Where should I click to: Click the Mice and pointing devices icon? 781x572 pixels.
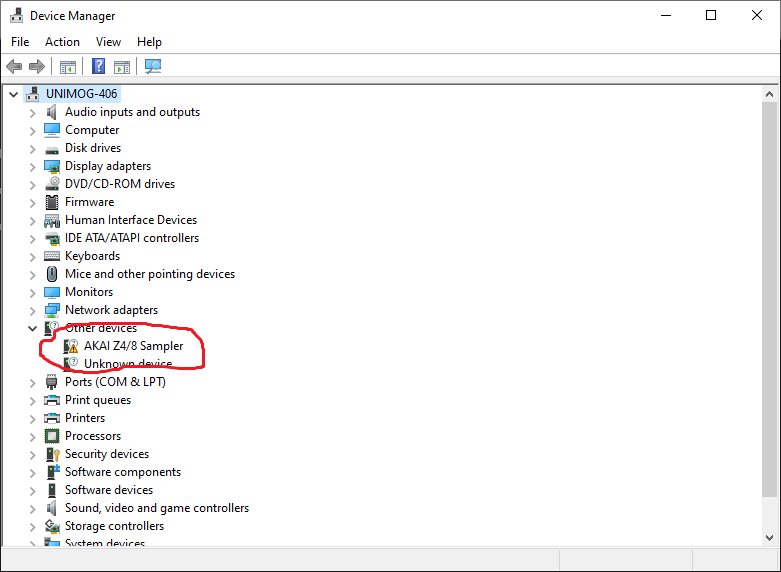pos(52,274)
